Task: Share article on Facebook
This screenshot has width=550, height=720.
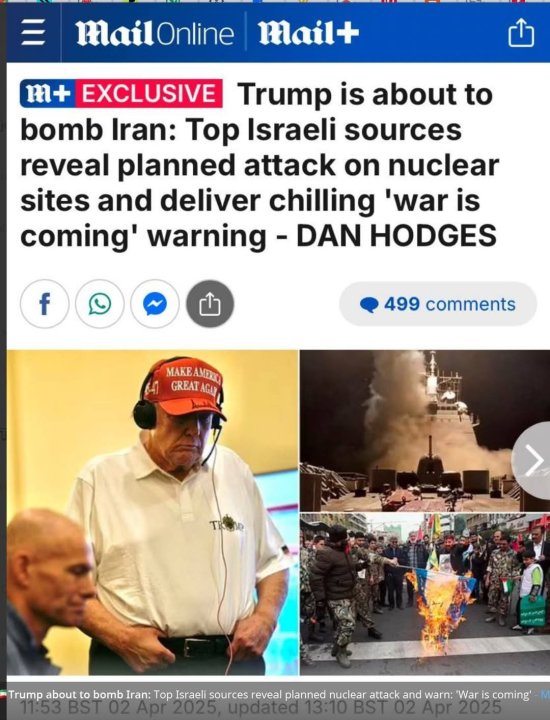Action: [x=45, y=304]
